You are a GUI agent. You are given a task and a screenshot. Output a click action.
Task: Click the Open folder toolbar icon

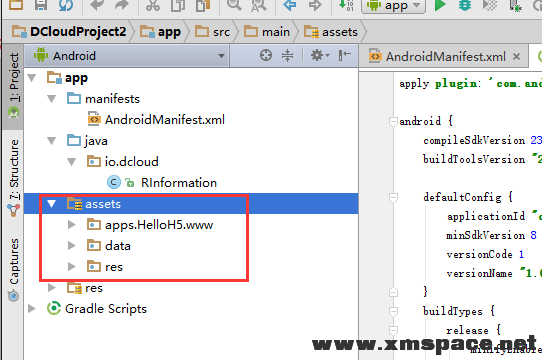[16, 5]
